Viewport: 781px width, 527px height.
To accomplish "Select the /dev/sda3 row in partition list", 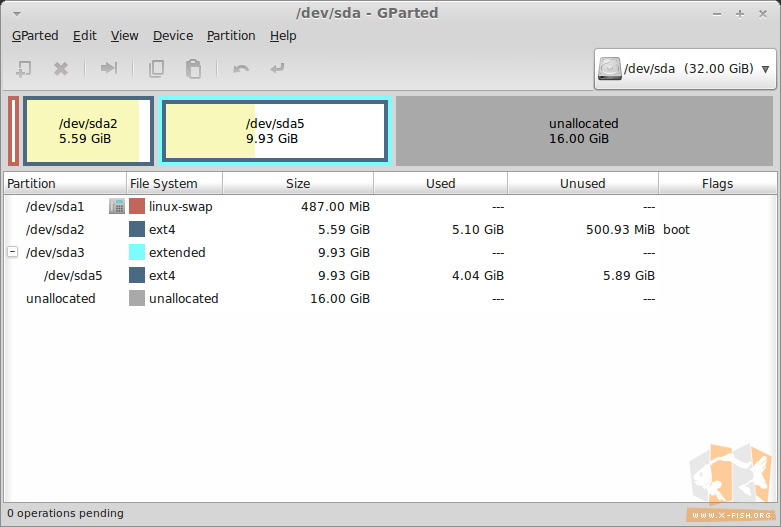I will tap(390, 252).
